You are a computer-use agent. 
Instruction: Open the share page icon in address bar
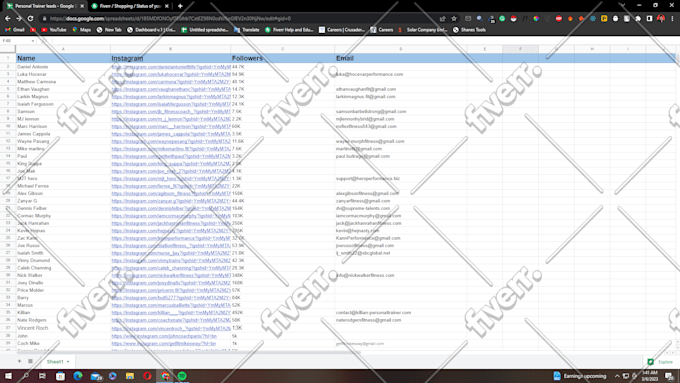[442, 19]
